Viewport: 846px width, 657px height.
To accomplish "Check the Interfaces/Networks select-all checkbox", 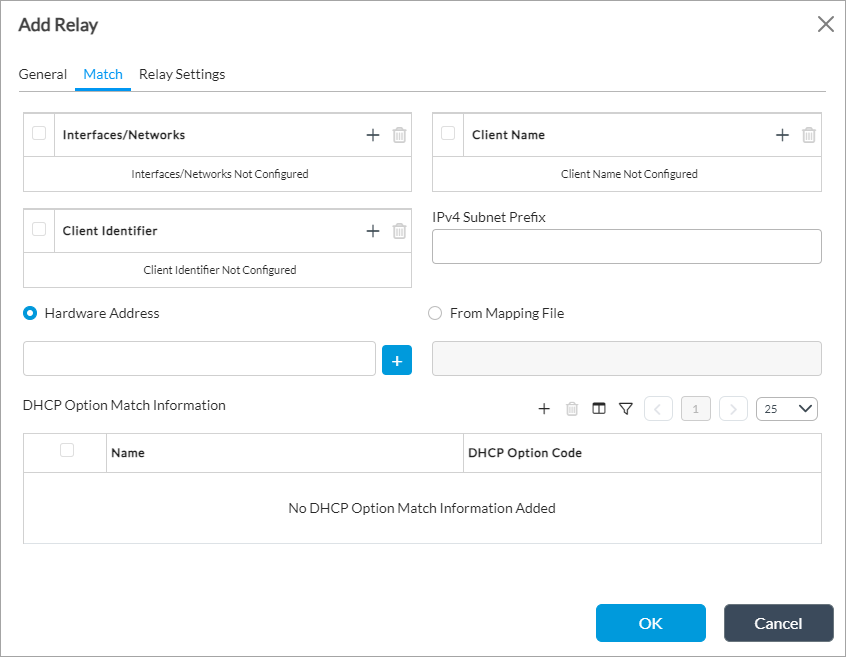I will (39, 133).
